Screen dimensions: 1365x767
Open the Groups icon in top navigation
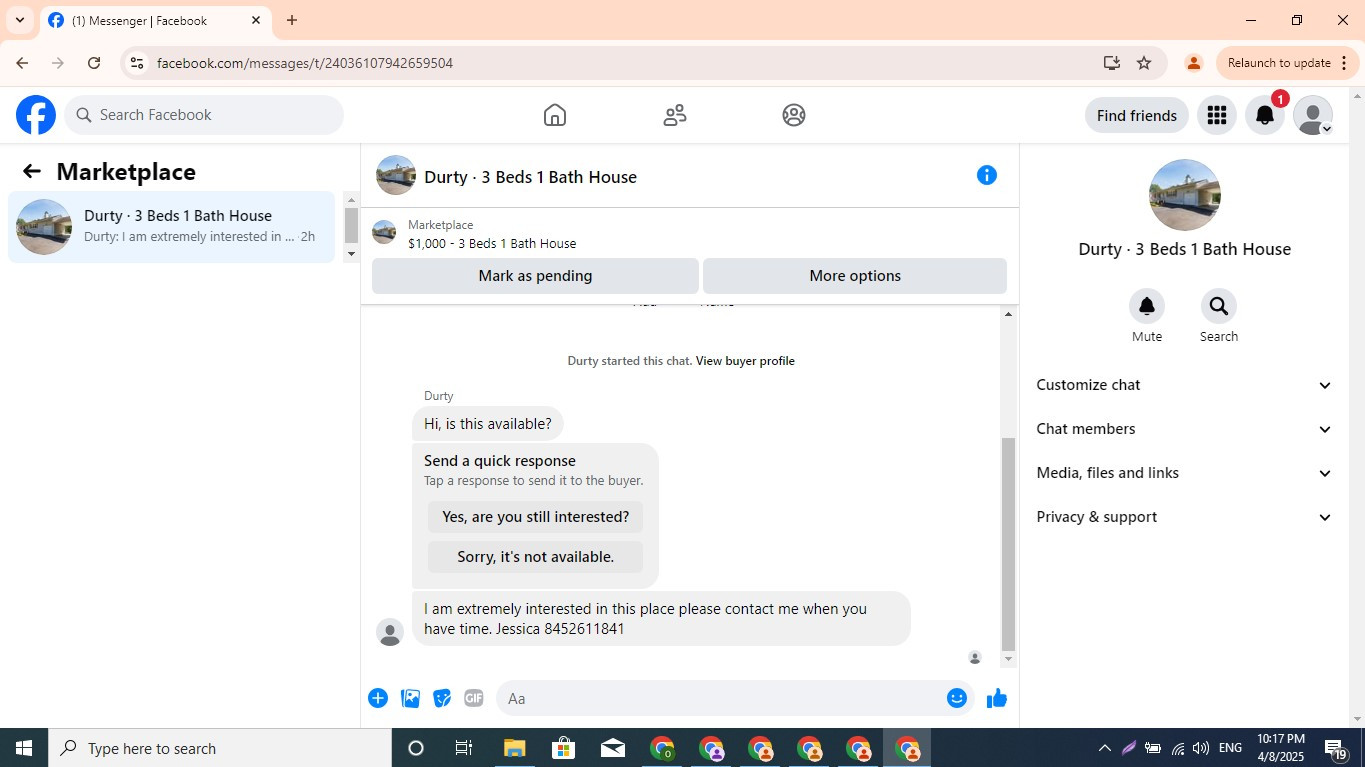[794, 115]
